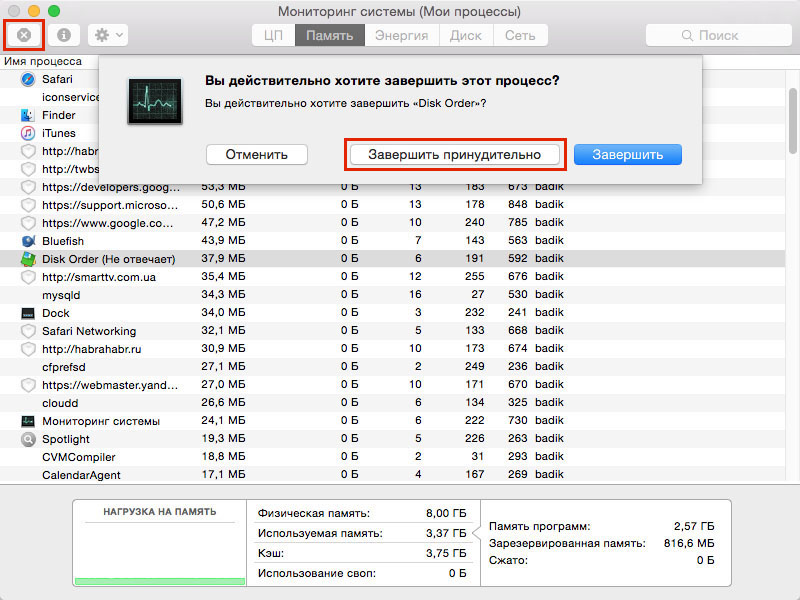
Task: Select the iTunes process icon
Action: click(28, 133)
